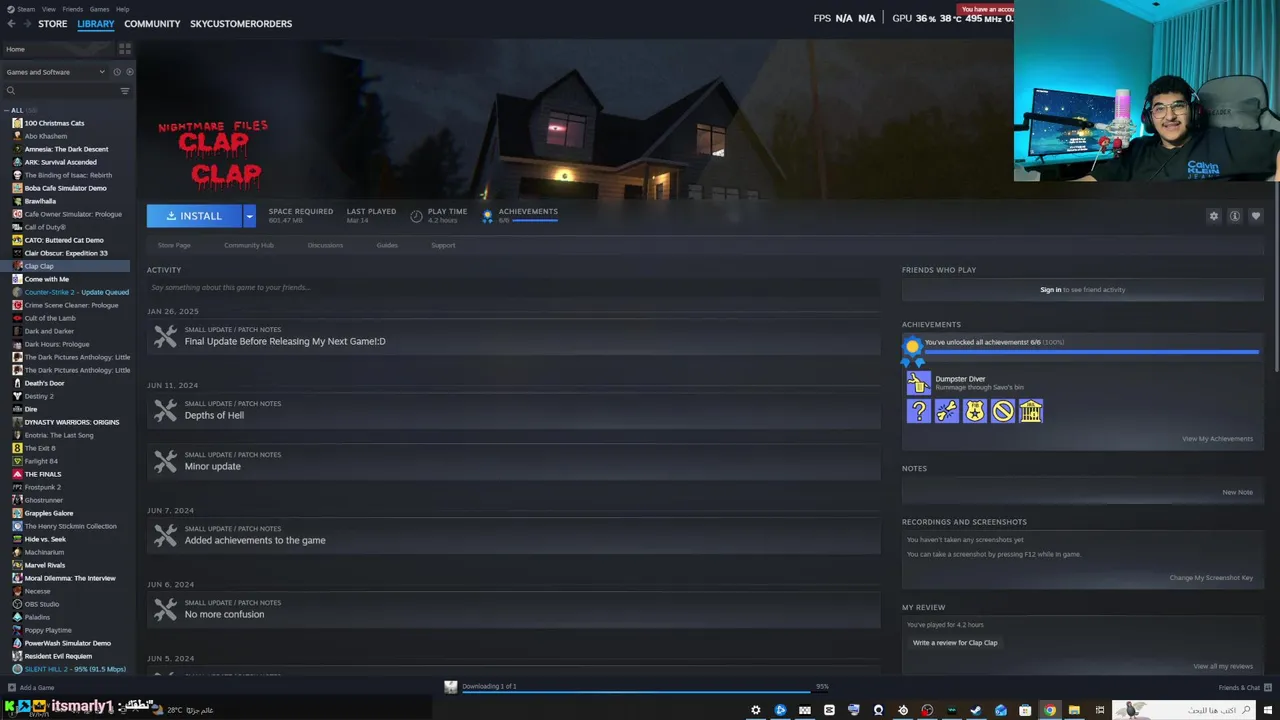
Task: Open the Discussions link
Action: (x=325, y=245)
